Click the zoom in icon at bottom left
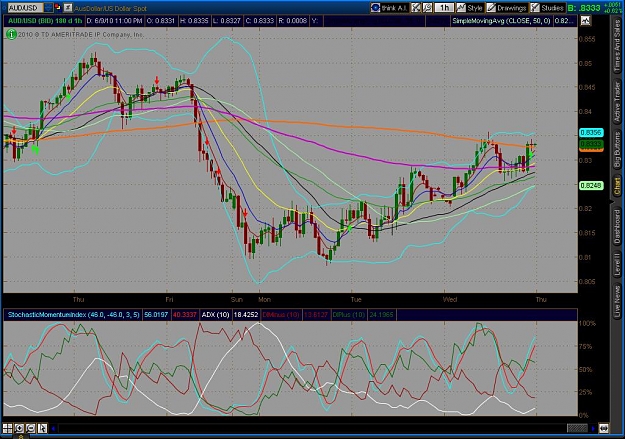The width and height of the screenshot is (625, 439). [x=19, y=428]
